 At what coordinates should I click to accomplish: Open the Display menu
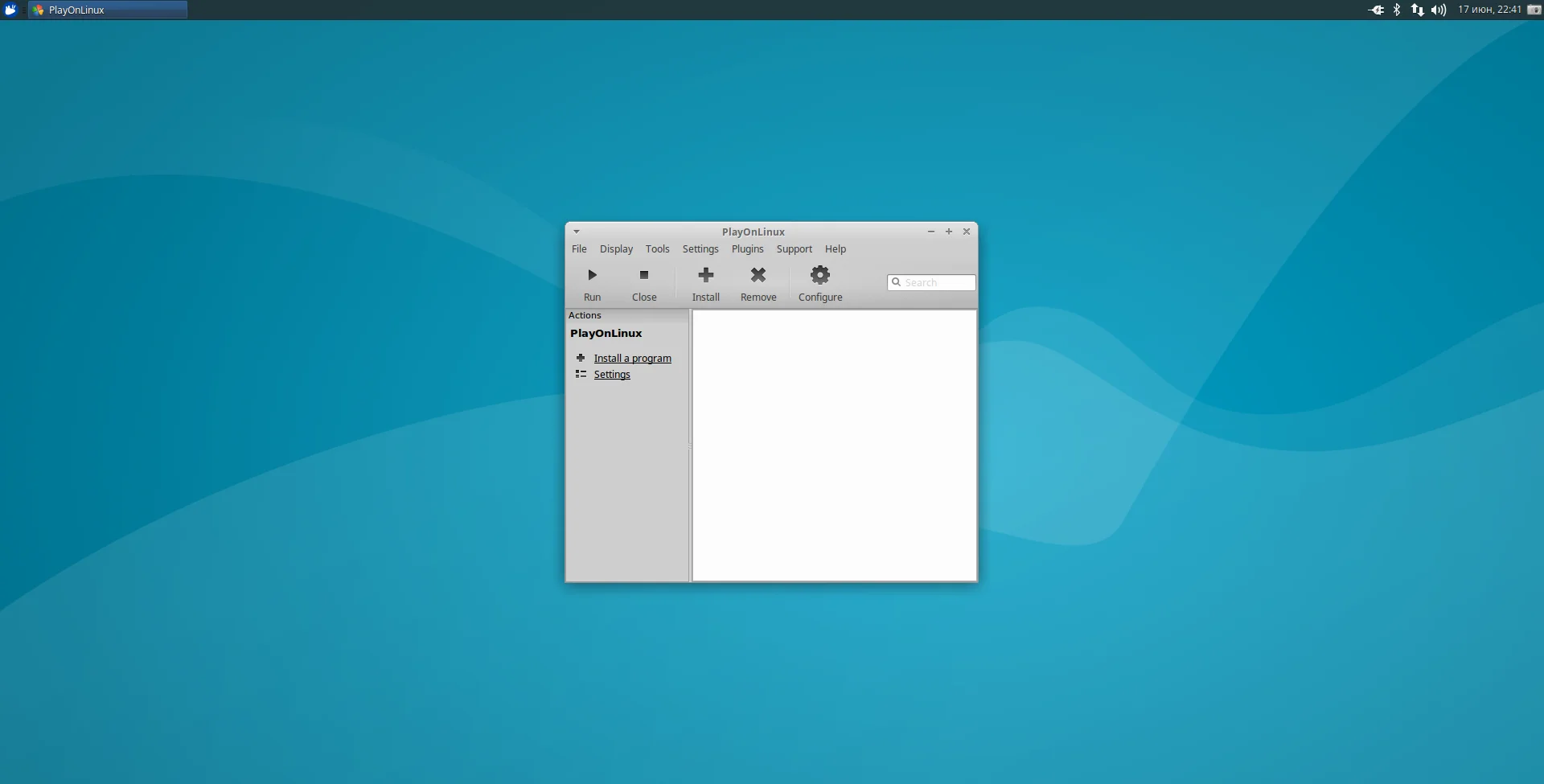click(617, 249)
